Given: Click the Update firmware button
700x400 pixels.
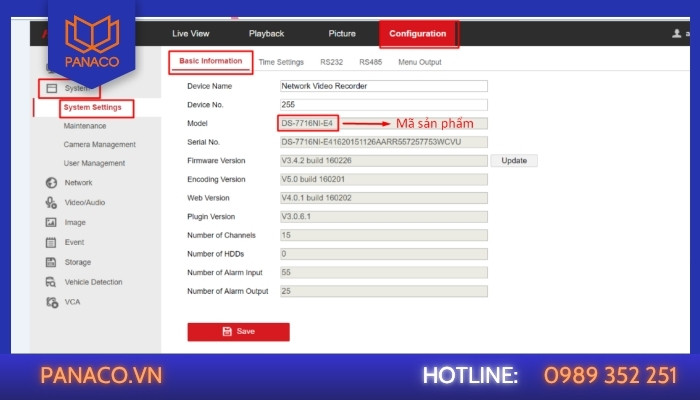Looking at the screenshot, I should coord(514,160).
